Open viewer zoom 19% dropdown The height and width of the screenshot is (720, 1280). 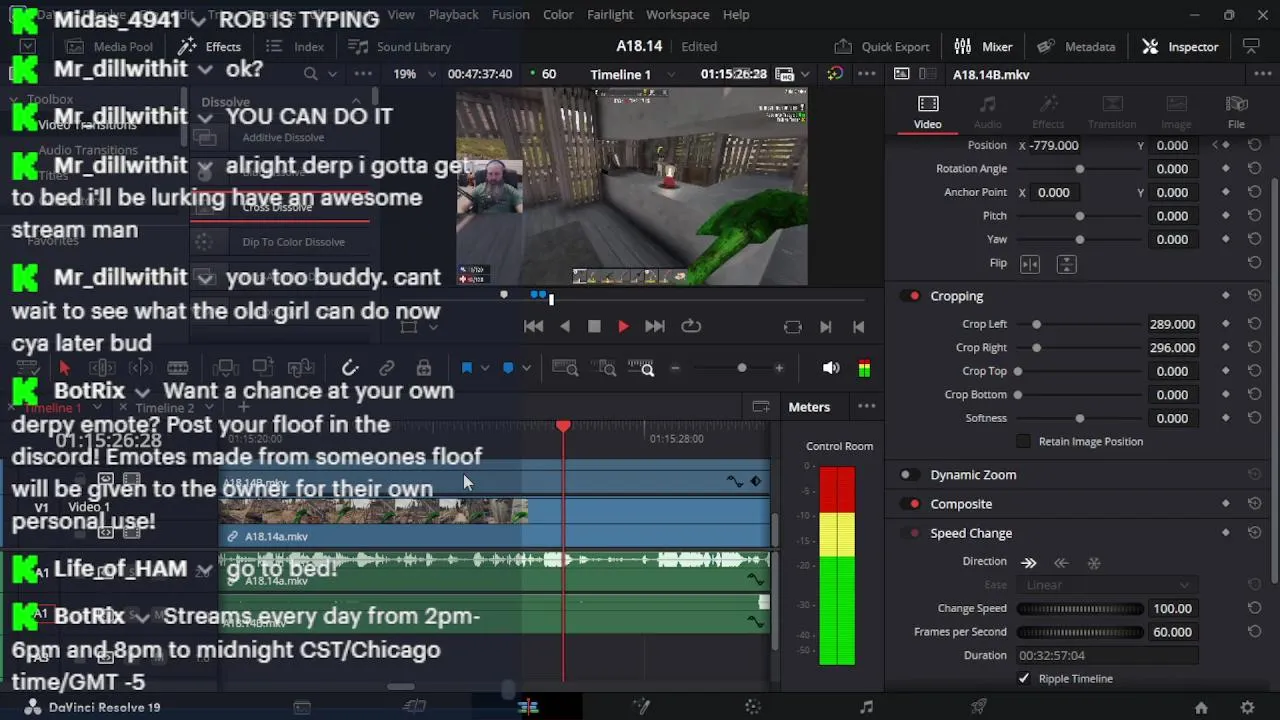coord(414,74)
